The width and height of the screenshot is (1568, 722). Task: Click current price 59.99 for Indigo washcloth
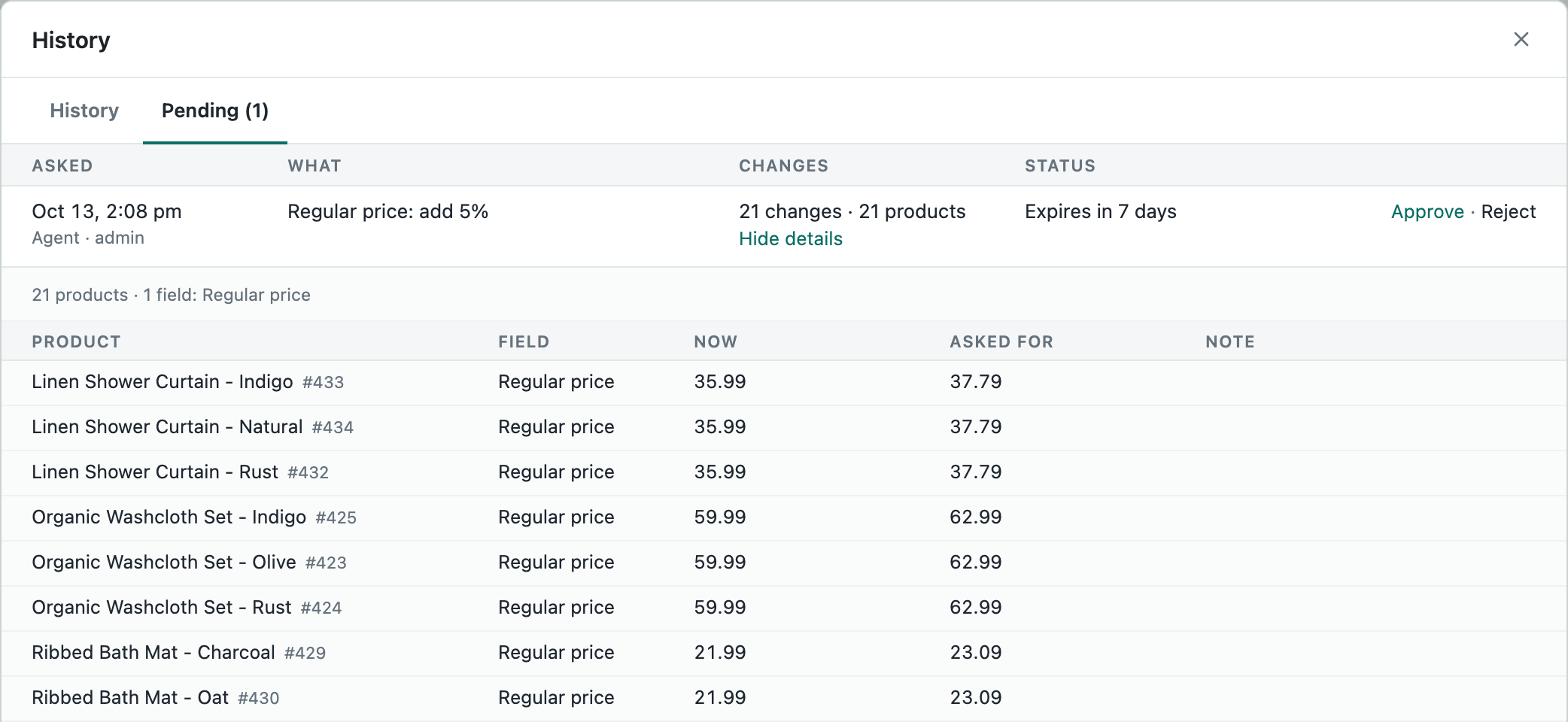pos(719,517)
